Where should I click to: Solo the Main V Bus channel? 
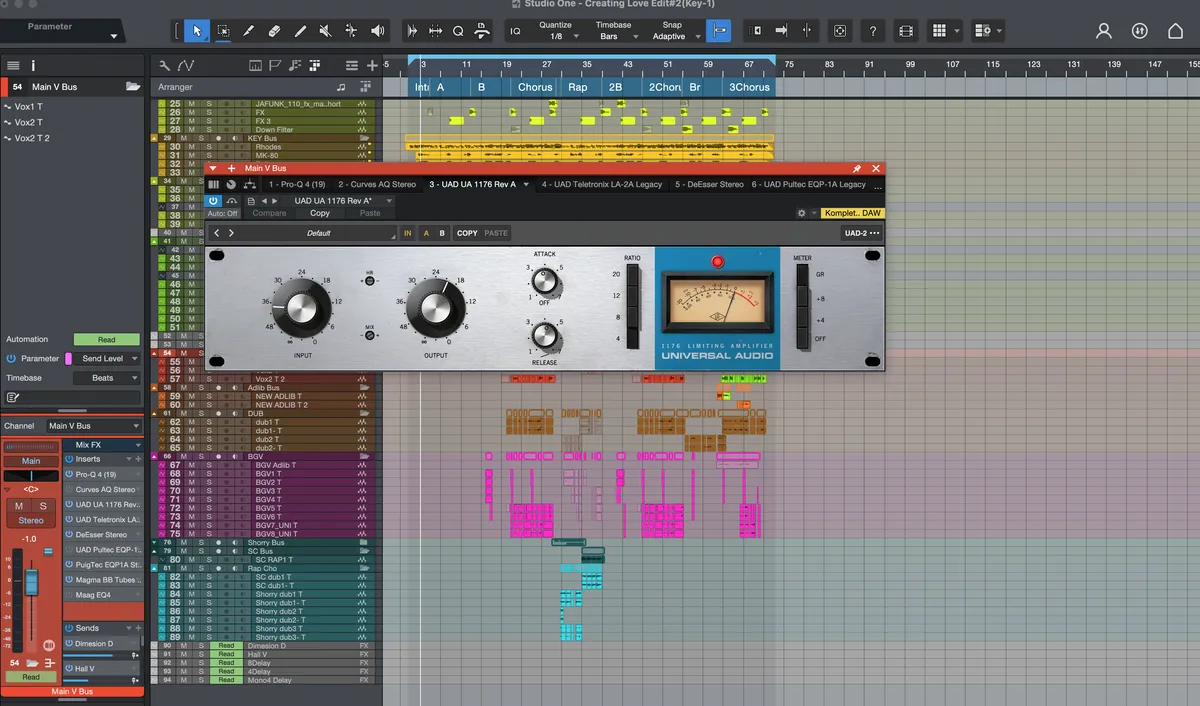[43, 506]
